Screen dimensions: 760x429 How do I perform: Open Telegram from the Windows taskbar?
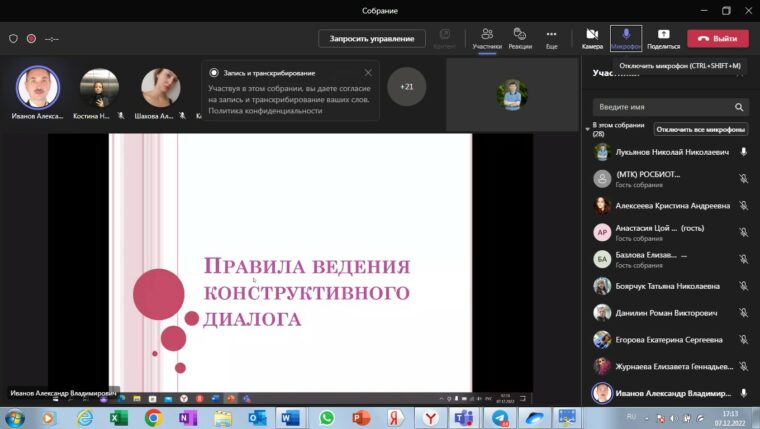[499, 417]
